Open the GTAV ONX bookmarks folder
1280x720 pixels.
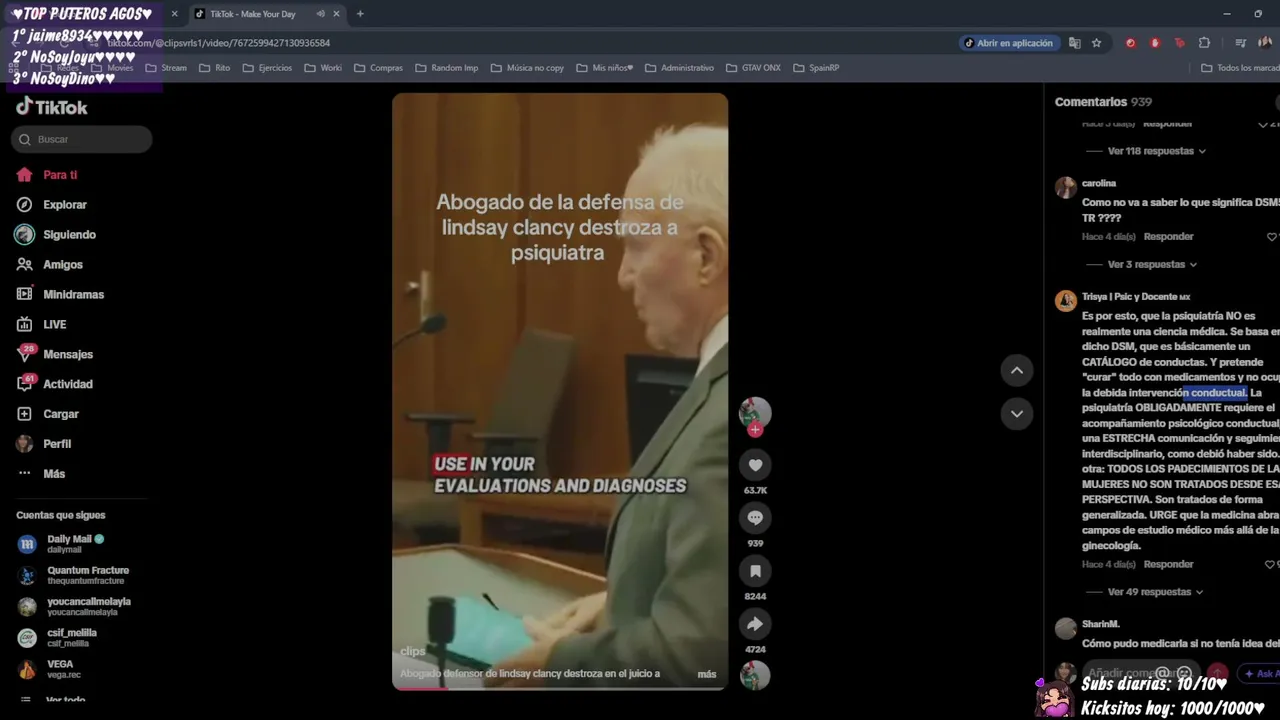tap(753, 68)
